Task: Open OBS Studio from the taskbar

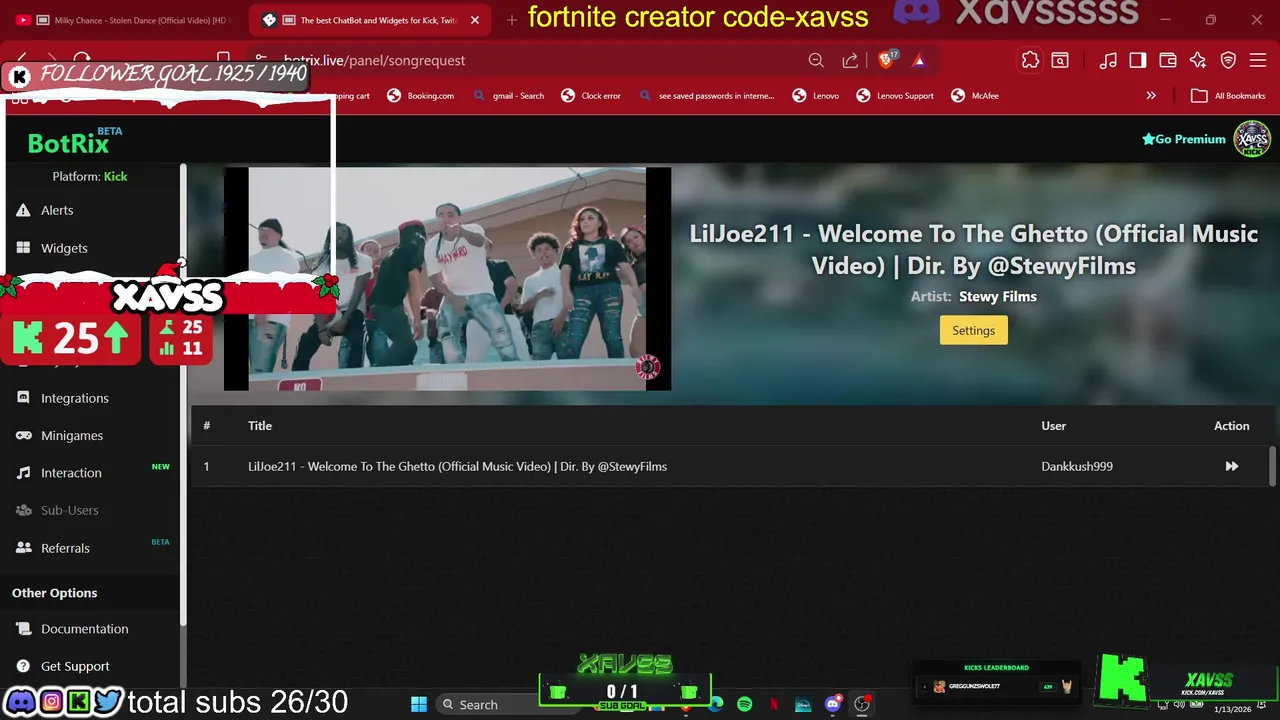Action: click(861, 704)
